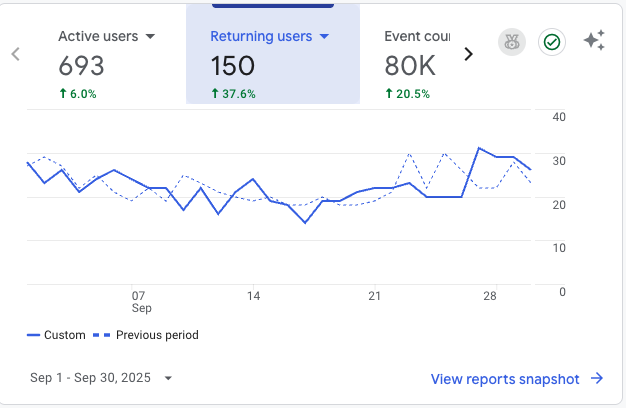Image resolution: width=626 pixels, height=408 pixels.
Task: Click the 37.6% increase indicator
Action: point(233,94)
